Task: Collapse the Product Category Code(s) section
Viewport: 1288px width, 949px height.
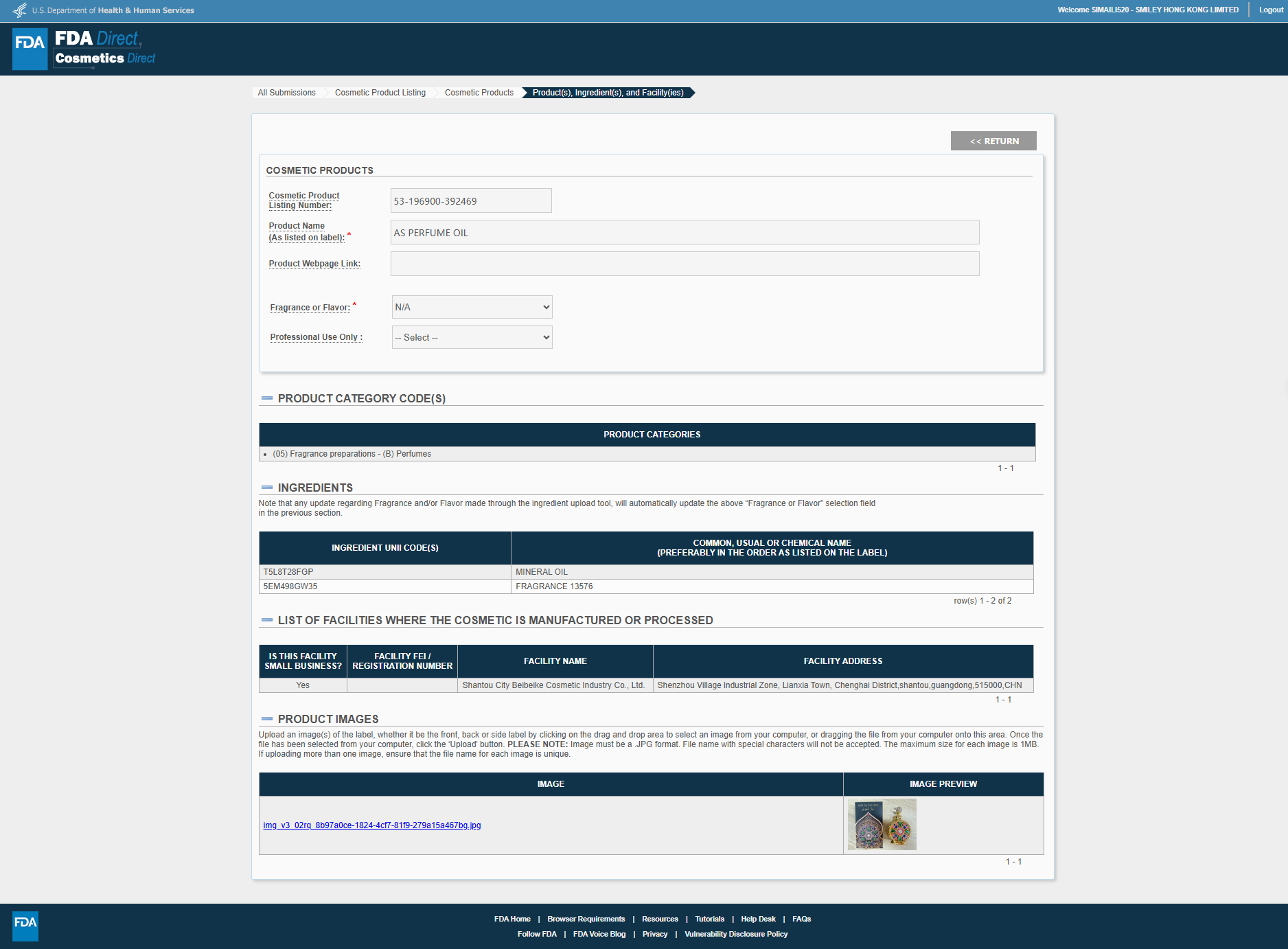Action: 267,398
